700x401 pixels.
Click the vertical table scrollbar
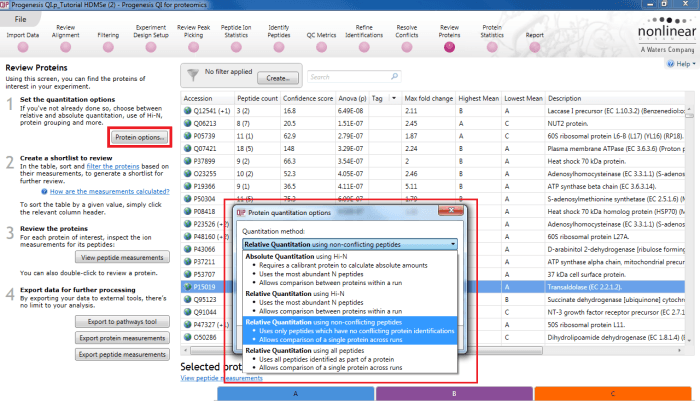tap(689, 115)
